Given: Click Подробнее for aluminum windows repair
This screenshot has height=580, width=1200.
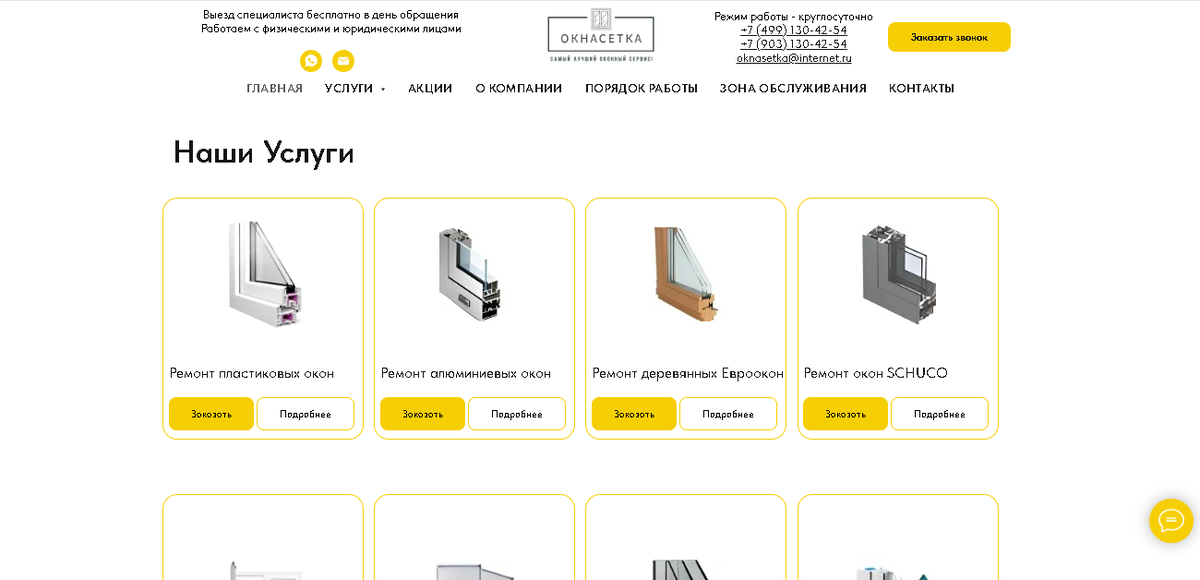Looking at the screenshot, I should pyautogui.click(x=517, y=414).
